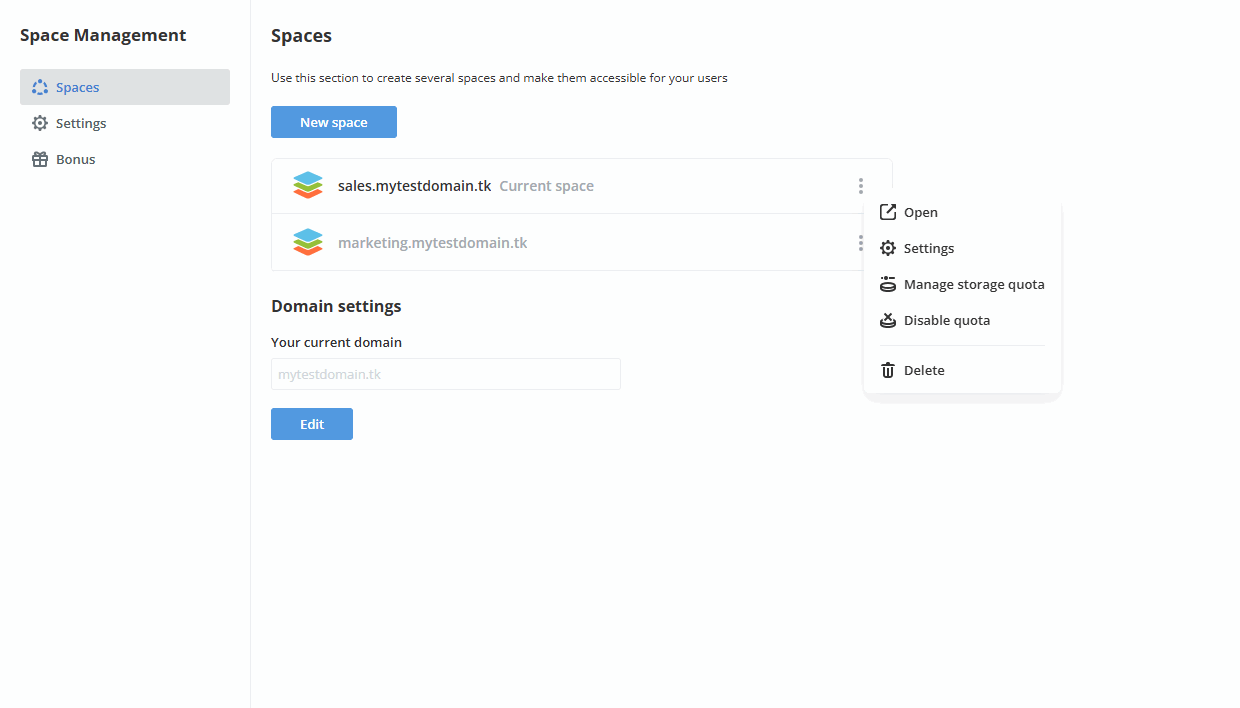Image resolution: width=1240 pixels, height=708 pixels.
Task: Click the Spaces sidebar icon
Action: tap(38, 87)
